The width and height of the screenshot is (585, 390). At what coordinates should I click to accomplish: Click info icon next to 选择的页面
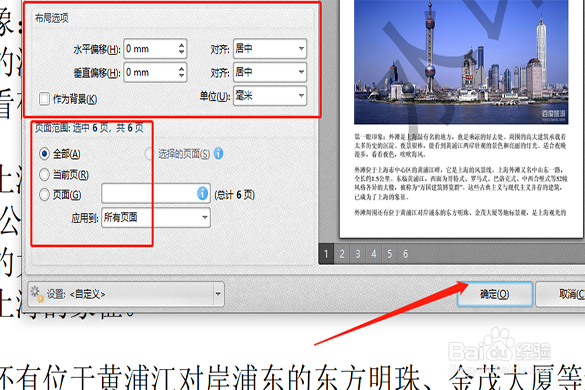click(219, 153)
